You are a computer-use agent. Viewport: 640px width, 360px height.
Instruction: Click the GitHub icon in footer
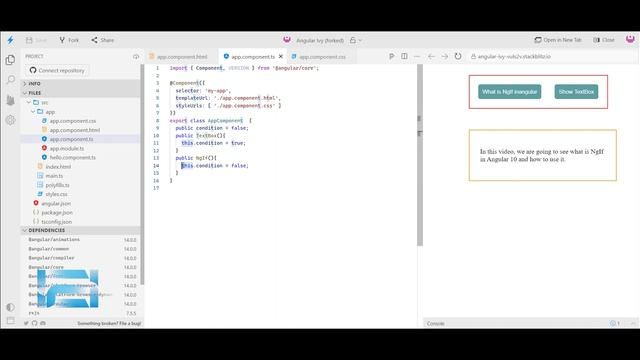[x=35, y=323]
